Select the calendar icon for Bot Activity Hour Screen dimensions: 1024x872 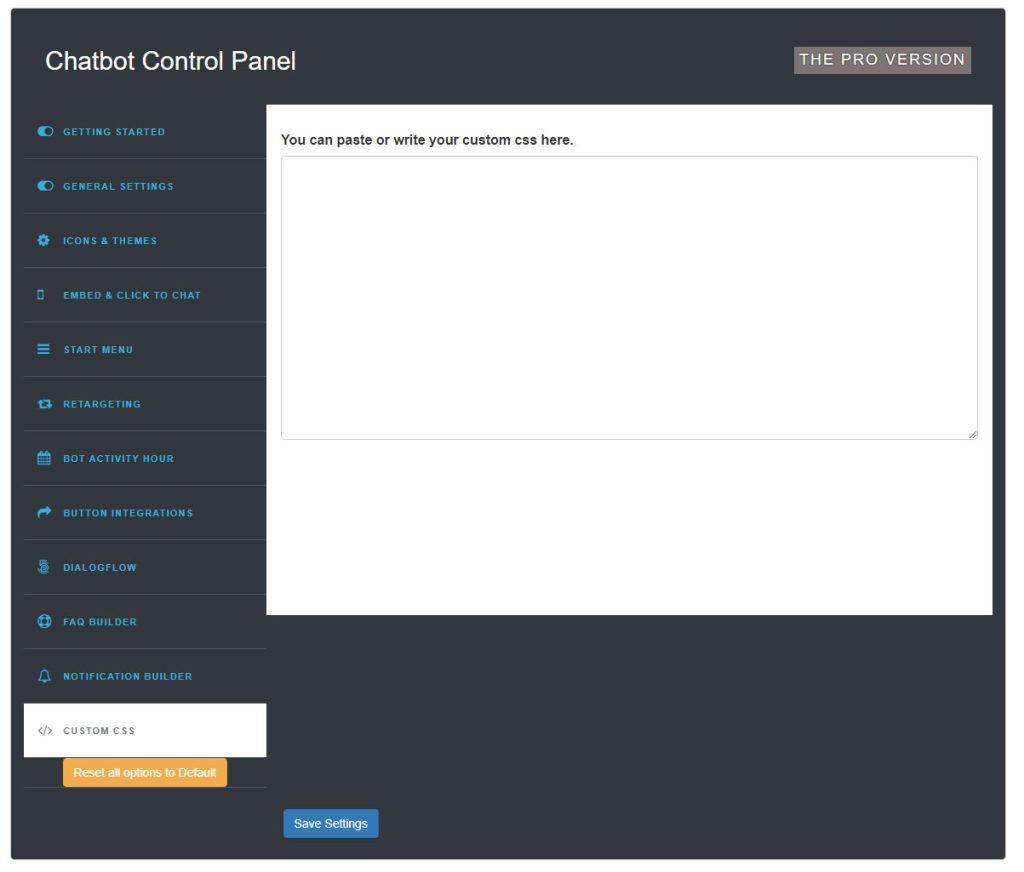[x=43, y=458]
